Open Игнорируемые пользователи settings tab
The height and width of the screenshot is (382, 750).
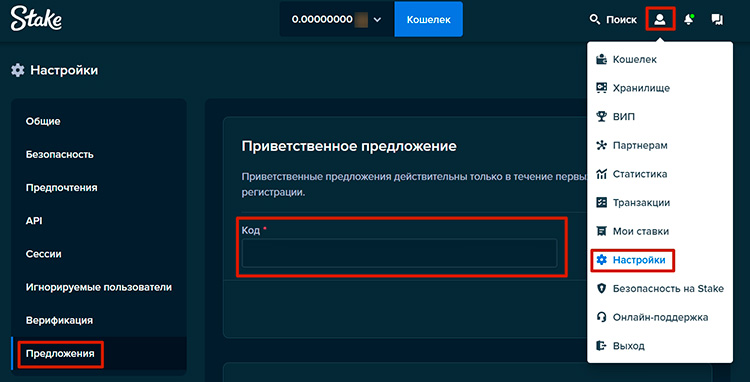pos(99,287)
